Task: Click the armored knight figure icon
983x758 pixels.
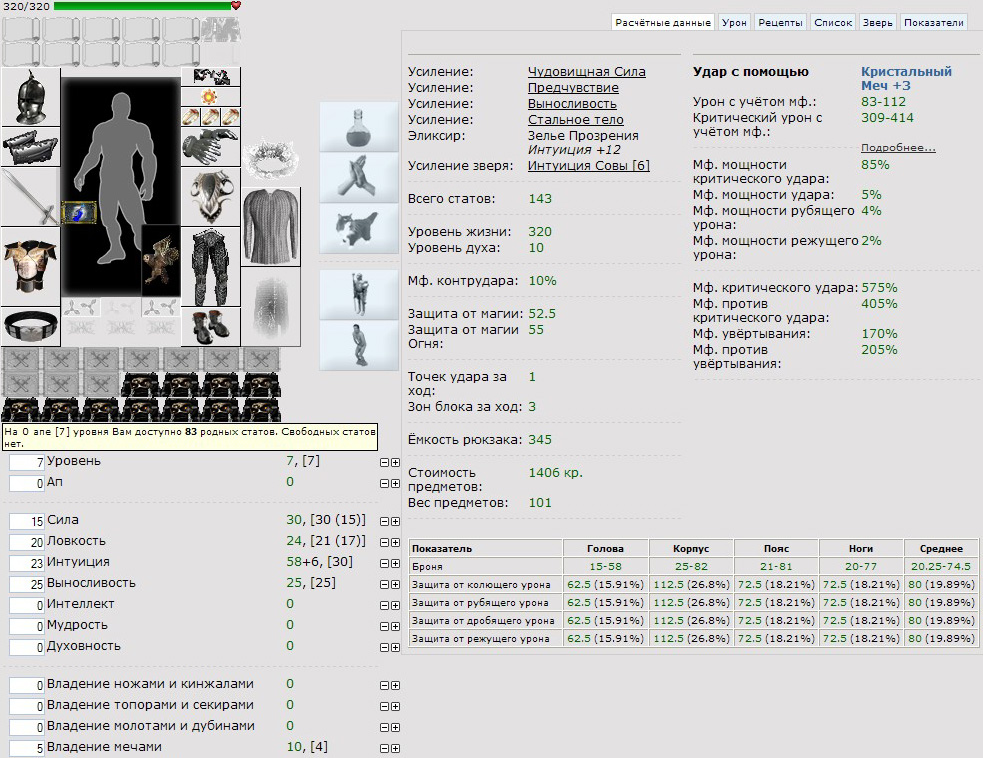Action: (x=359, y=295)
